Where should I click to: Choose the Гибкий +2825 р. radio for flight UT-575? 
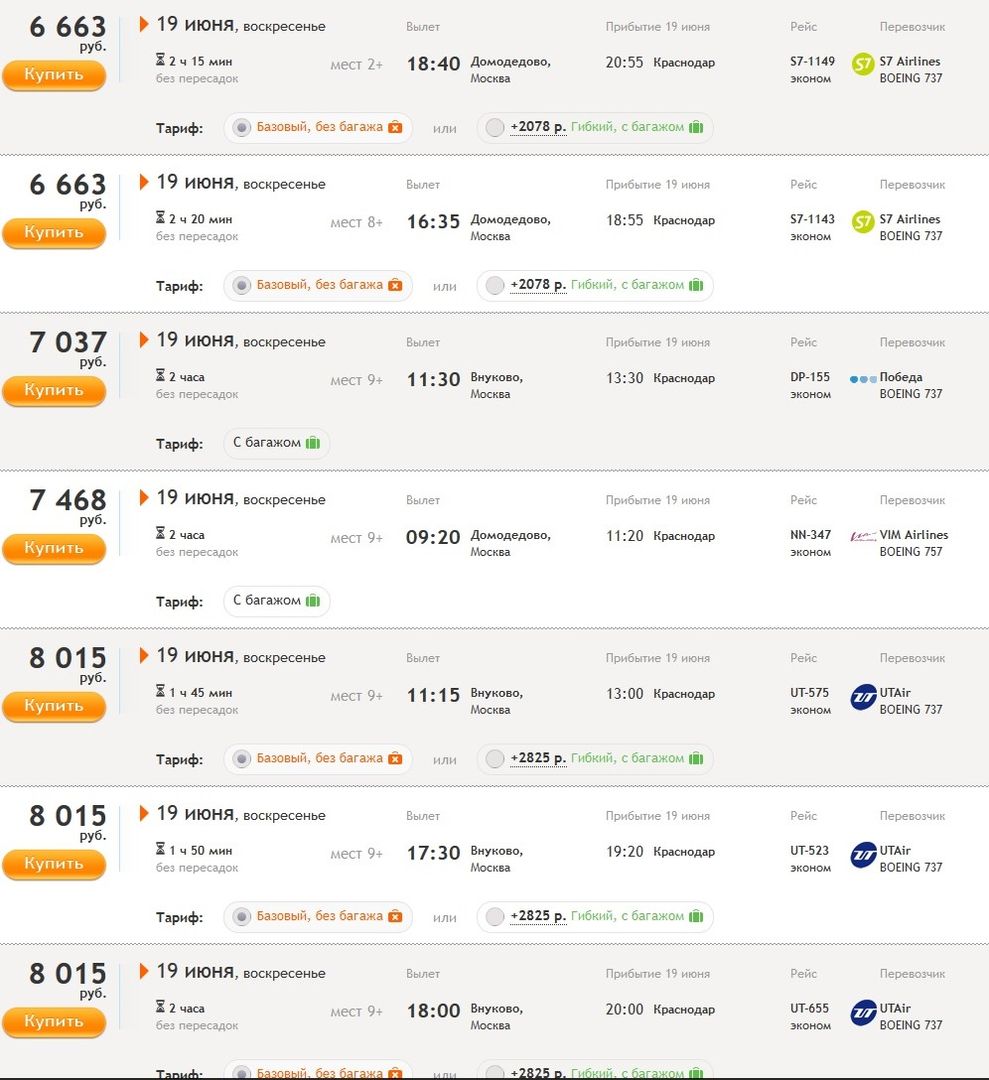495,759
